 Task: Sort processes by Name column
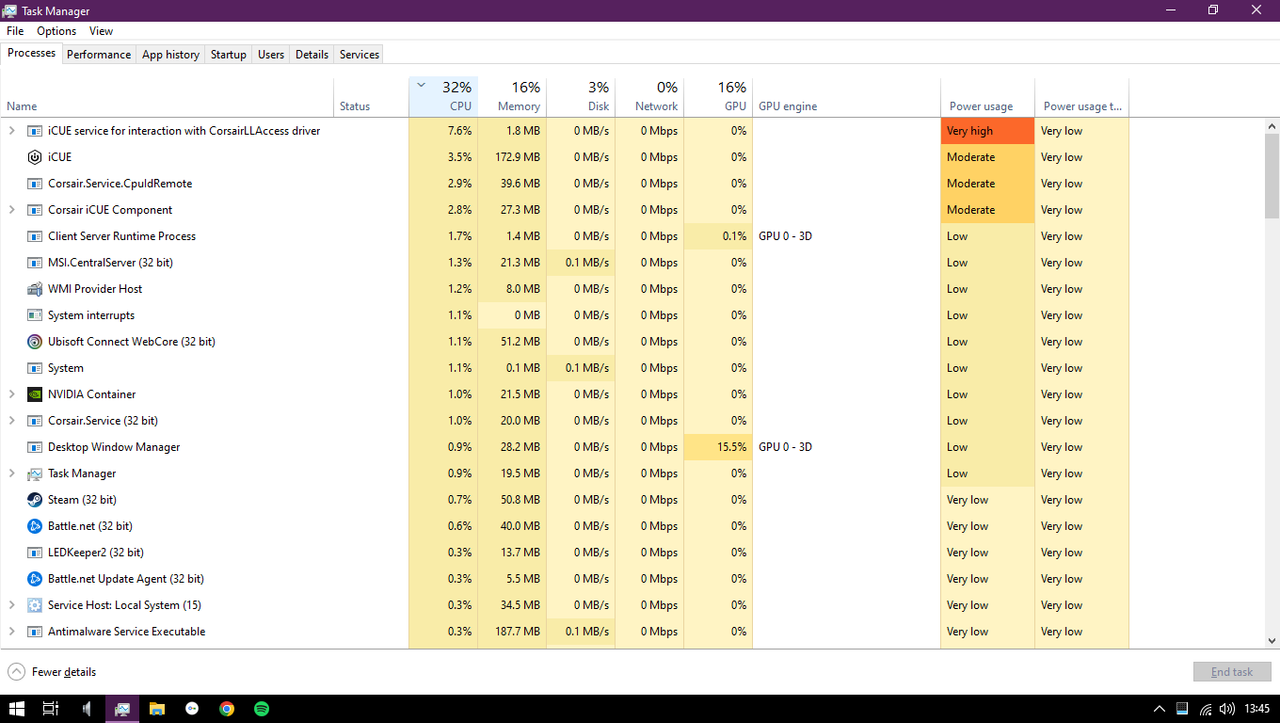(x=168, y=97)
